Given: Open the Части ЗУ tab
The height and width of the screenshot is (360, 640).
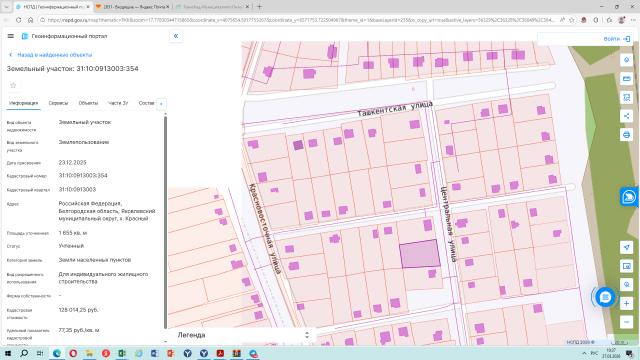Looking at the screenshot, I should [x=118, y=103].
